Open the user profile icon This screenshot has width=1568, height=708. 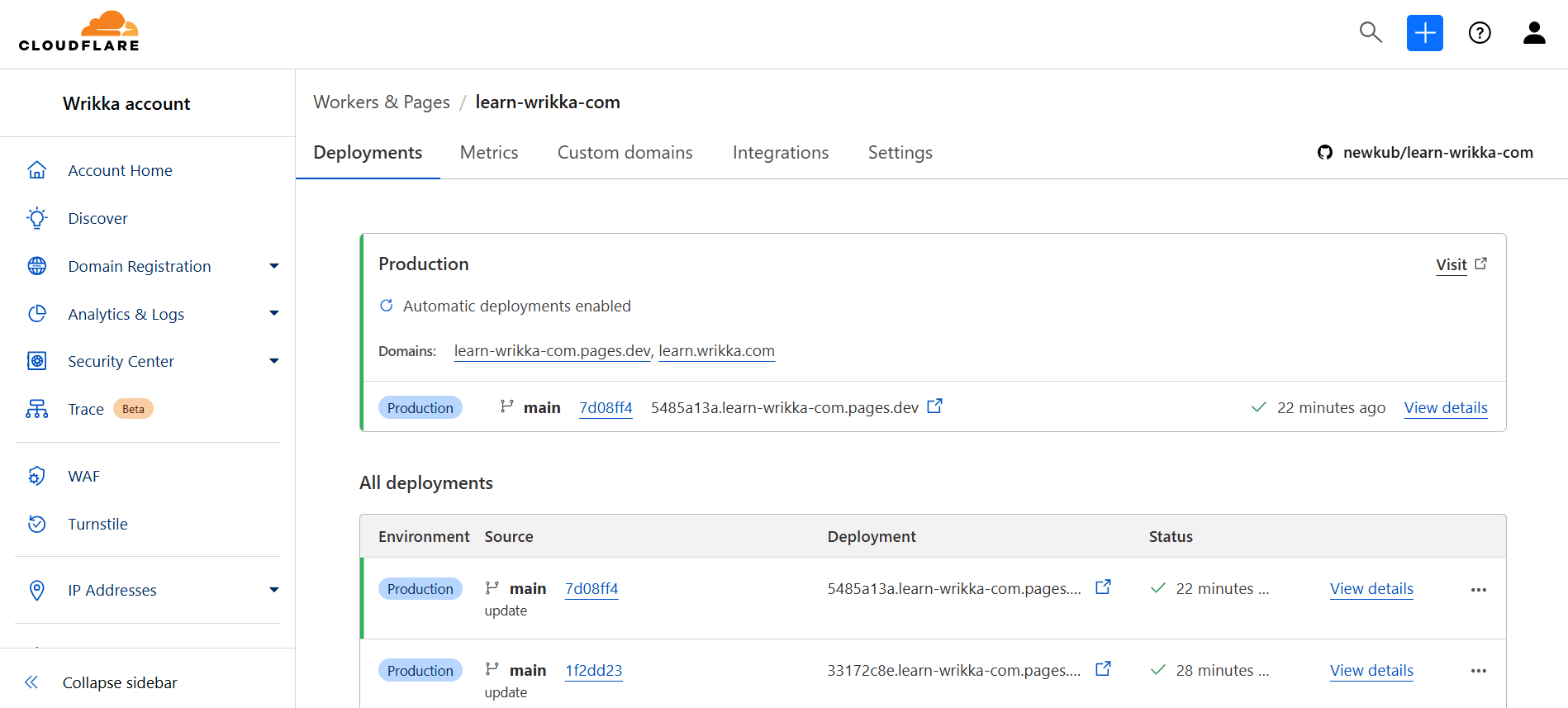coord(1533,33)
